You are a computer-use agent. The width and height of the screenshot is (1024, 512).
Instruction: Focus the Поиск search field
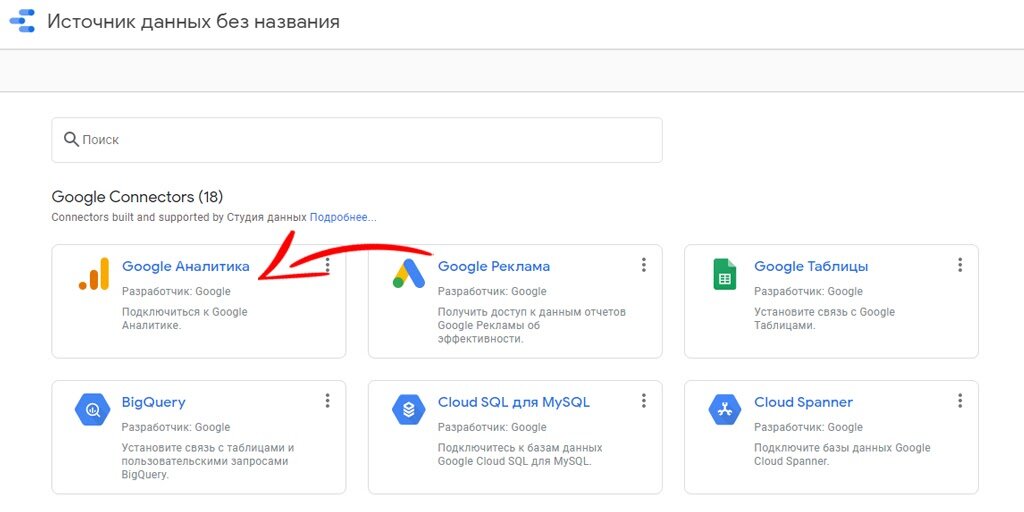tap(357, 140)
